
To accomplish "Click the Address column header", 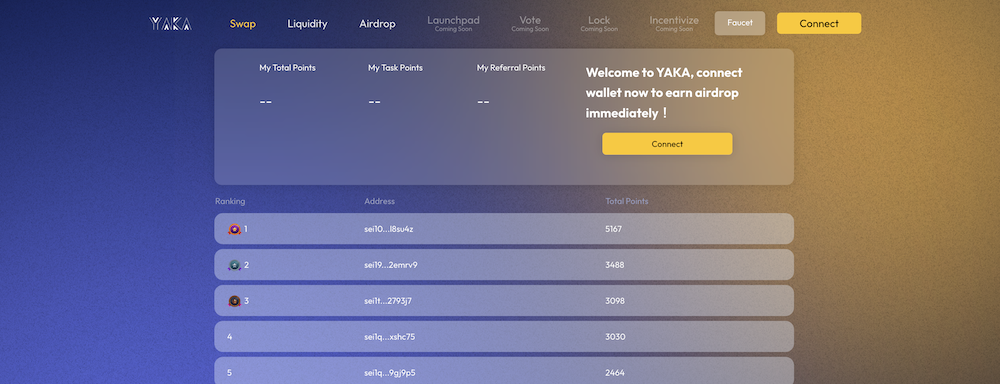I will (x=379, y=202).
